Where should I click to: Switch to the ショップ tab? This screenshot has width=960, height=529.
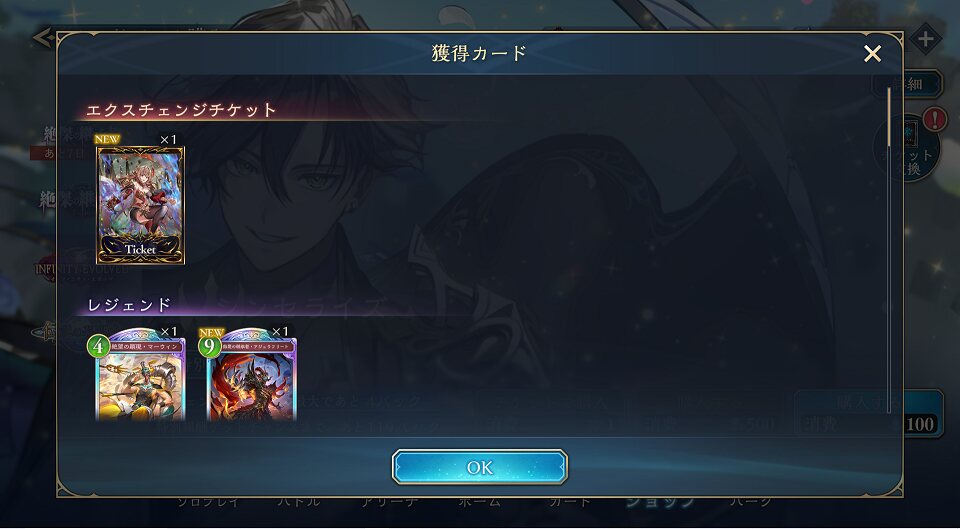click(x=661, y=503)
